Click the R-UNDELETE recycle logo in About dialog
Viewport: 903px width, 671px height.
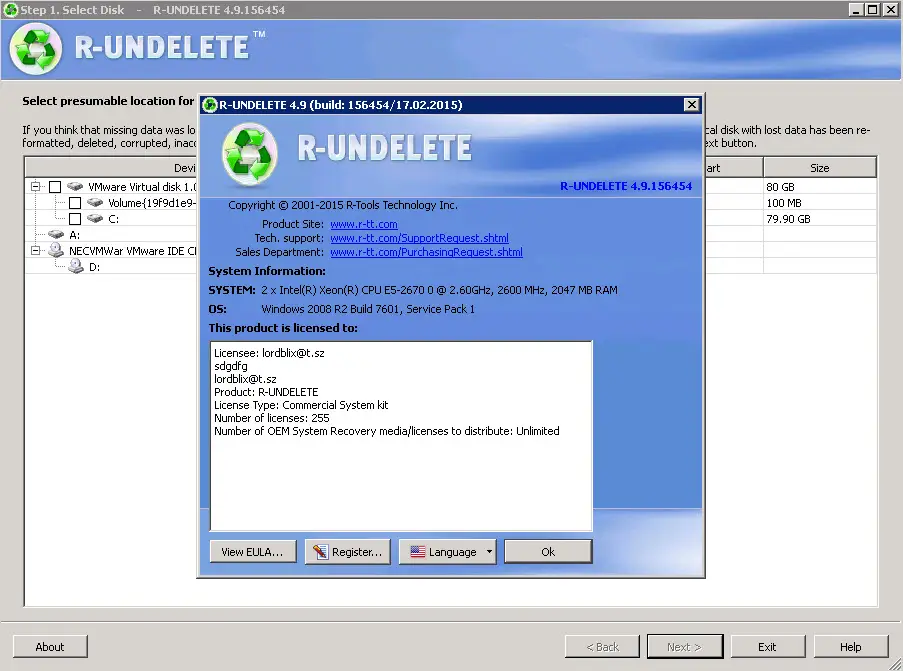(x=249, y=155)
